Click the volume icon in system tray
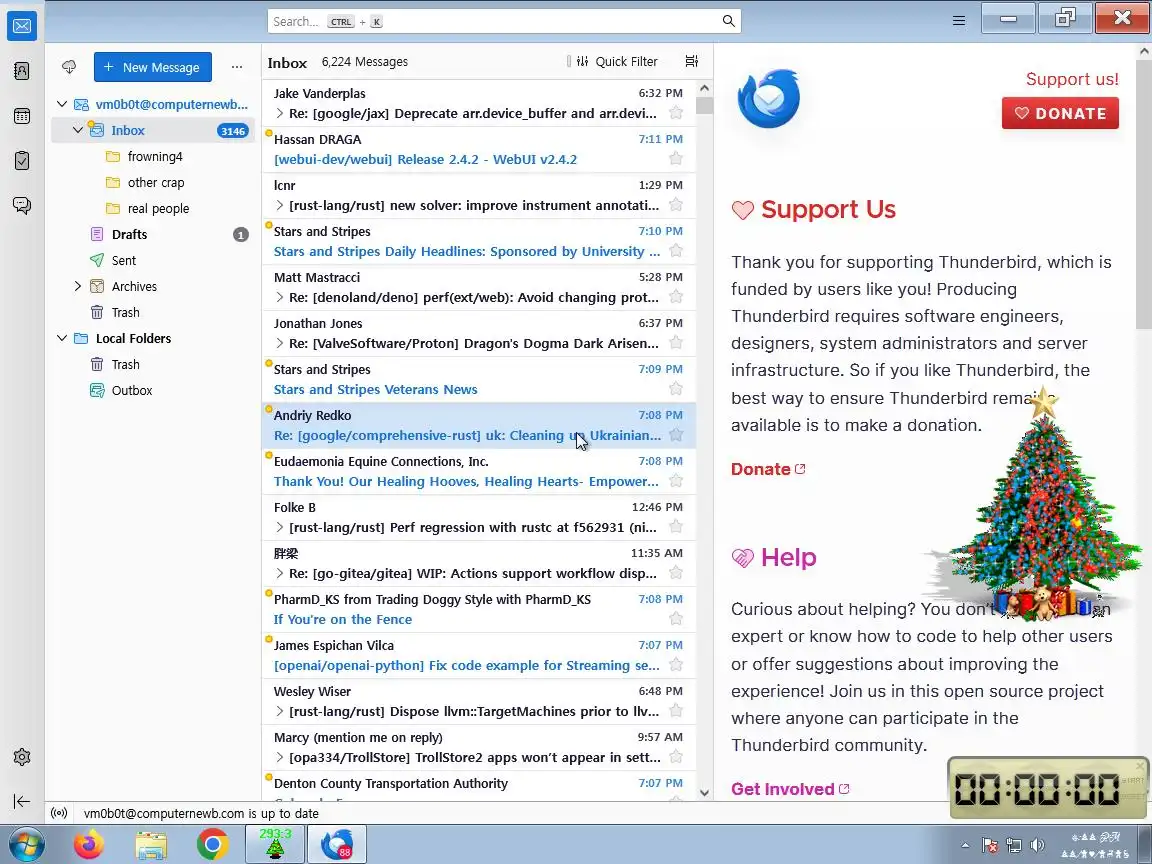Screen dimensions: 1152x864 1037,845
